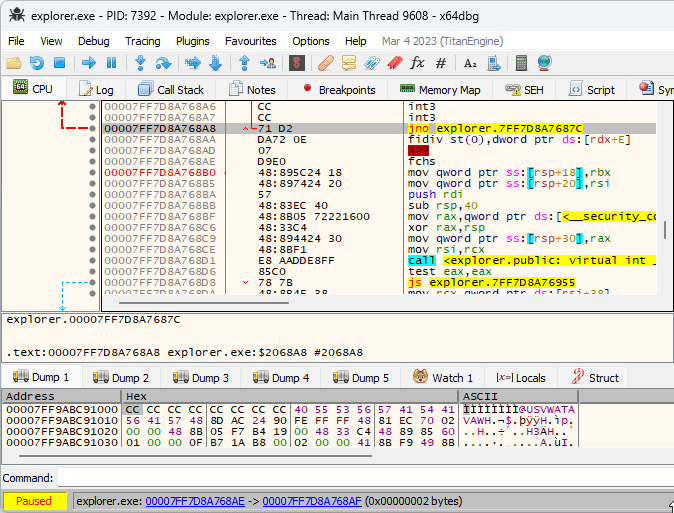The image size is (674, 513).
Task: Open the Variables hash icon
Action: 441,63
